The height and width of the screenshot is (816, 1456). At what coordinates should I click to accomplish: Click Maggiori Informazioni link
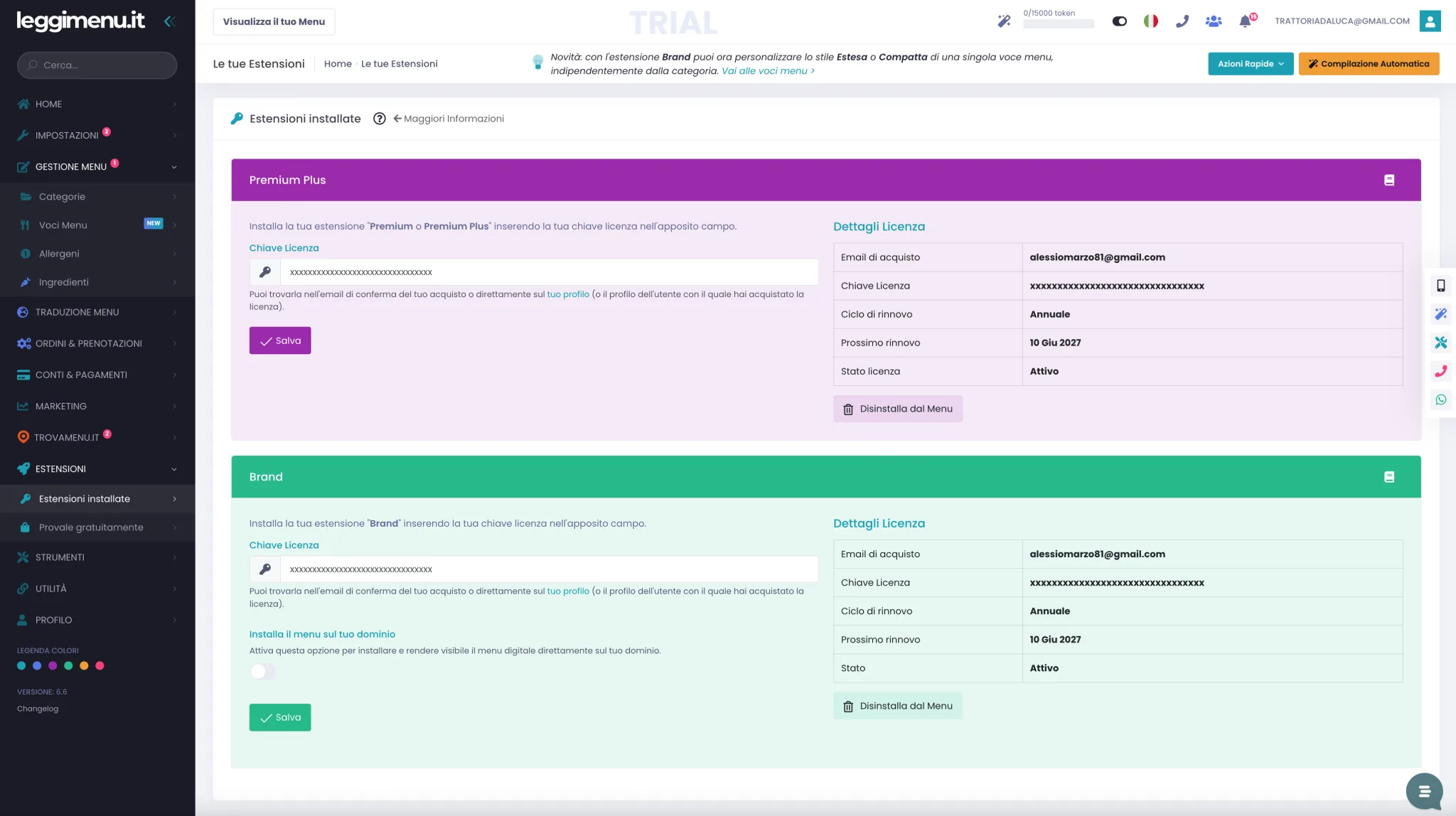tap(449, 119)
